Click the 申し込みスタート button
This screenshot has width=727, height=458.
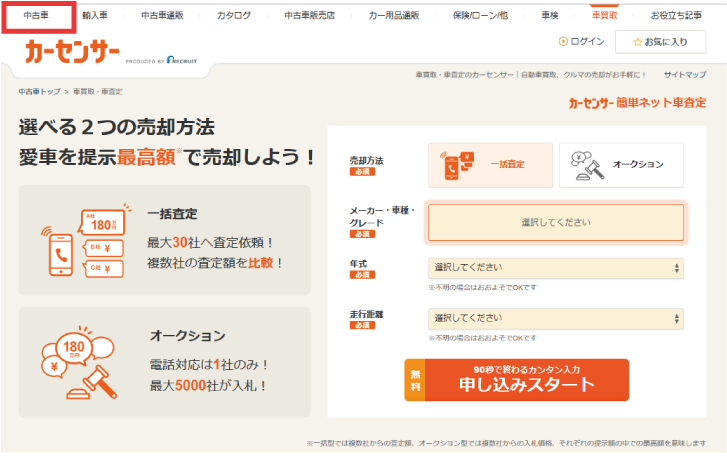(x=517, y=380)
